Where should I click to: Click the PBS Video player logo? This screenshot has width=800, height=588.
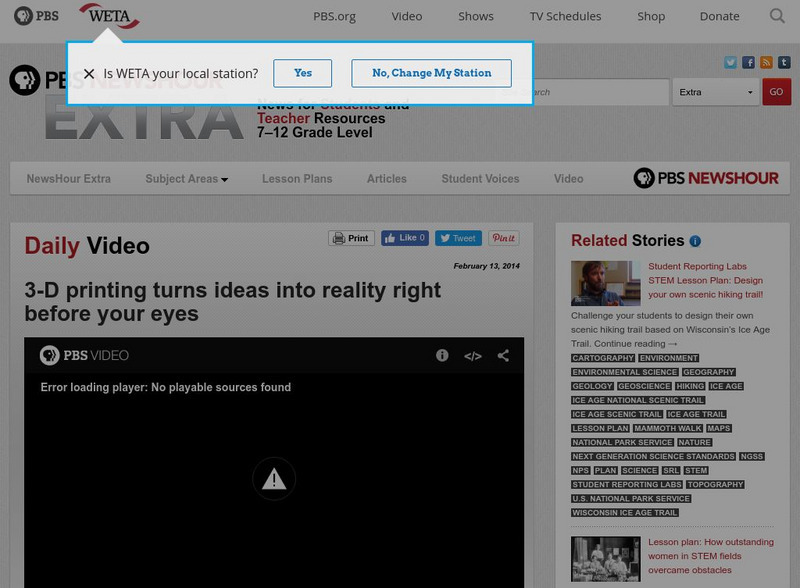point(84,355)
